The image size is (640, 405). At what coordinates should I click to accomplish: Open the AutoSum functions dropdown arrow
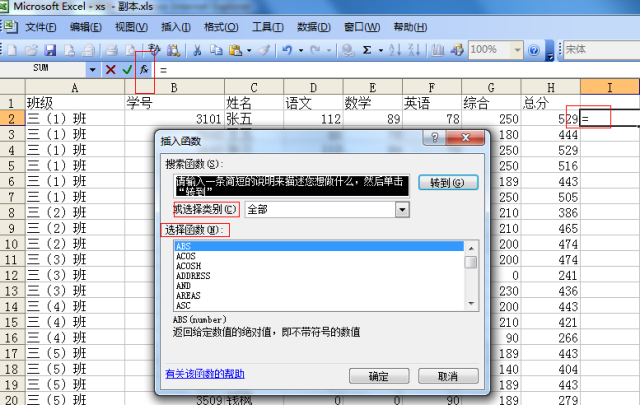point(380,51)
